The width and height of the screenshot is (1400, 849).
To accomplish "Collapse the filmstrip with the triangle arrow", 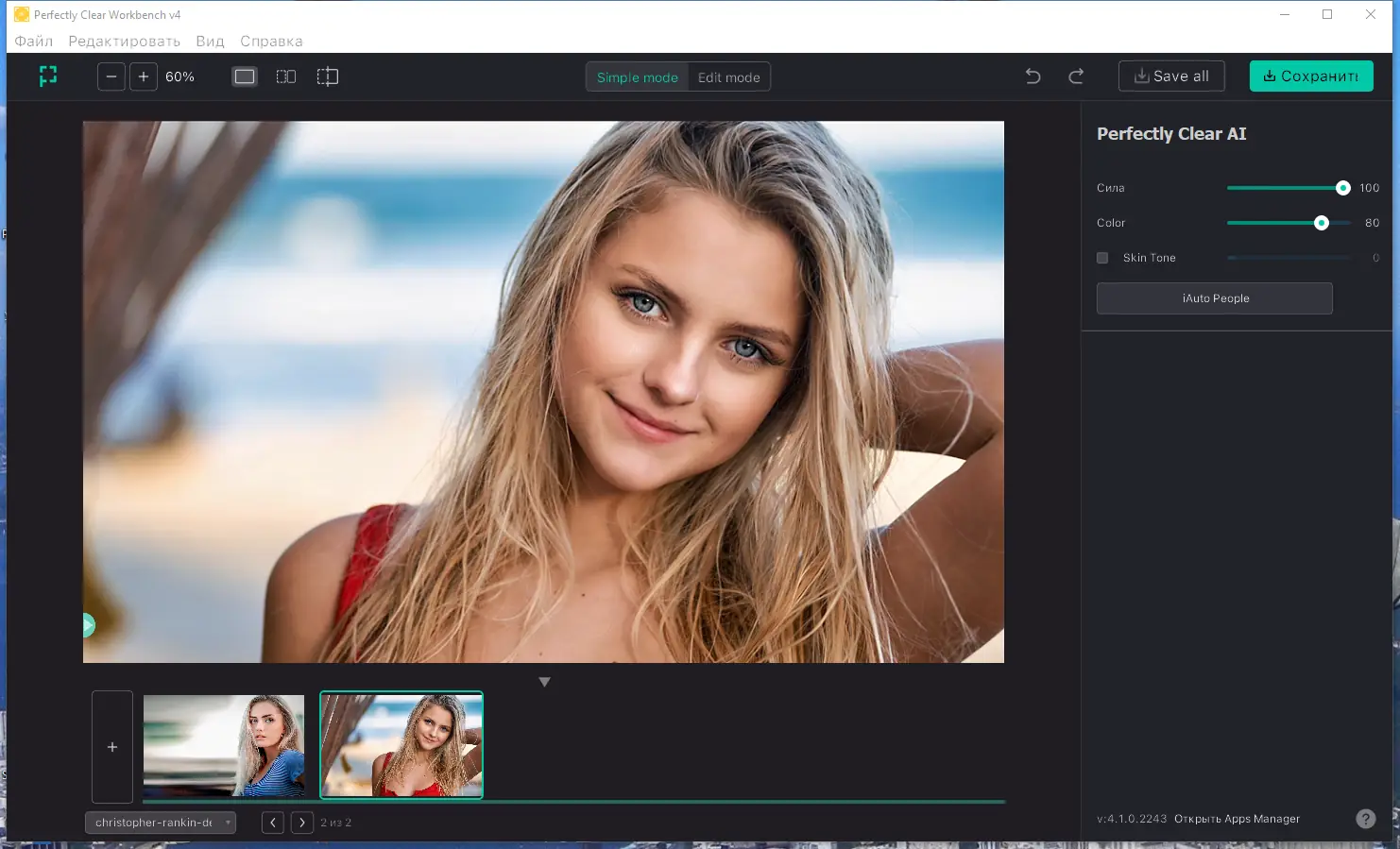I will (x=544, y=682).
